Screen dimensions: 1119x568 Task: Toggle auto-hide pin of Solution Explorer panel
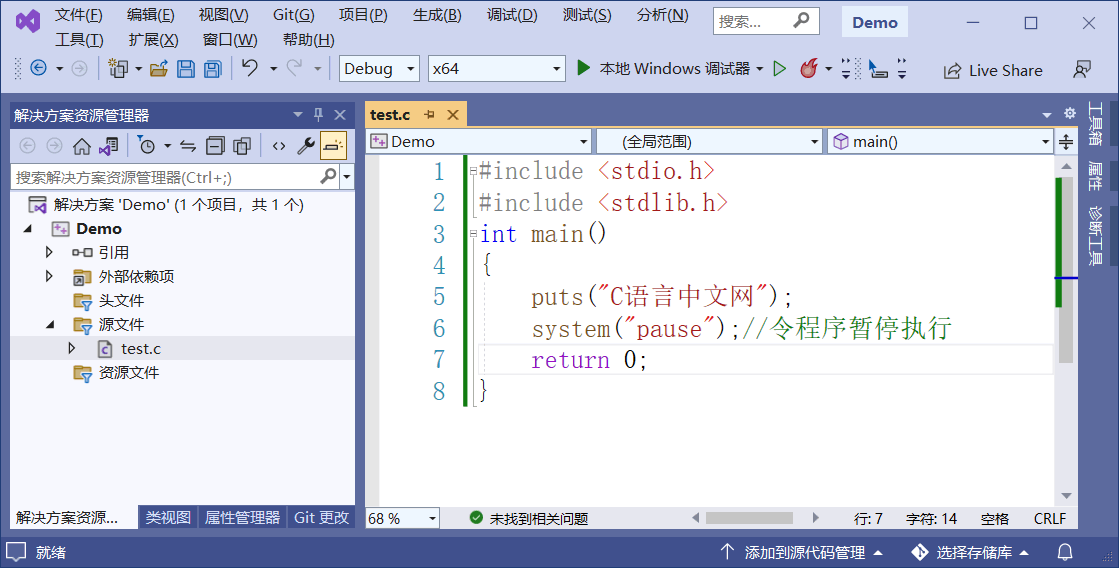click(x=319, y=115)
